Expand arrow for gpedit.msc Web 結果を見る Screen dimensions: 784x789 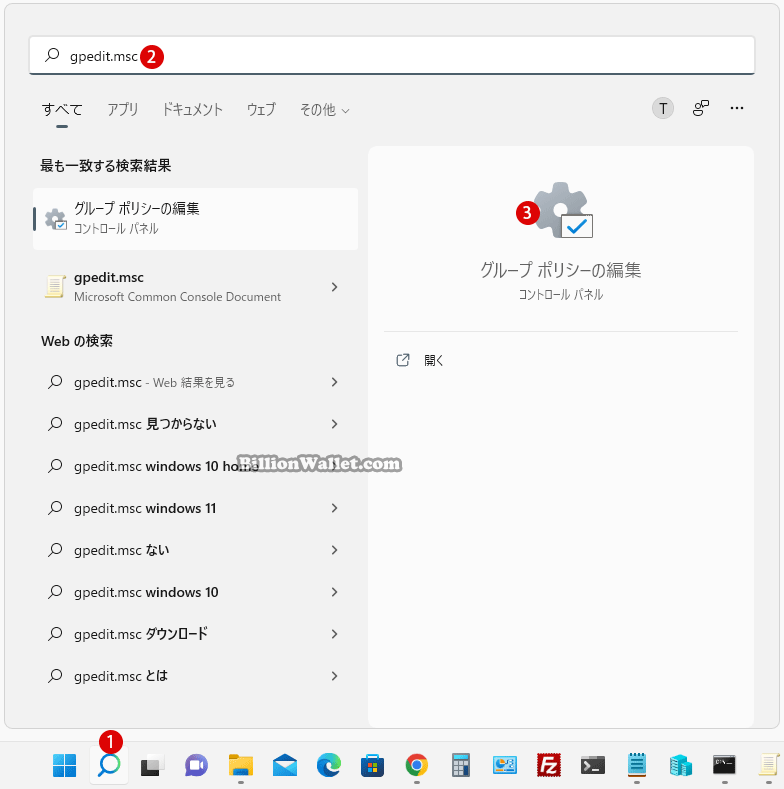click(x=335, y=382)
